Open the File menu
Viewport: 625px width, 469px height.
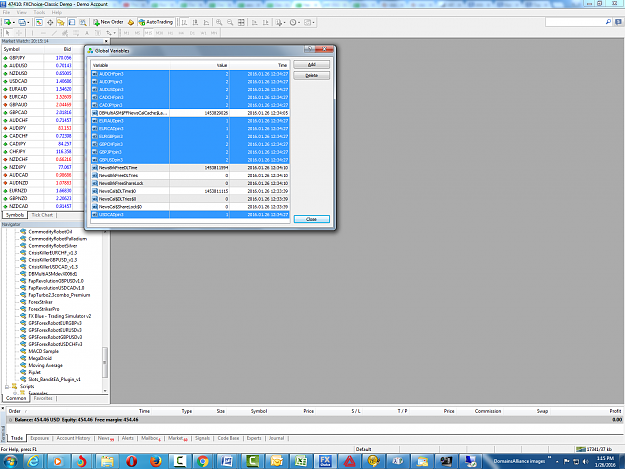point(6,12)
